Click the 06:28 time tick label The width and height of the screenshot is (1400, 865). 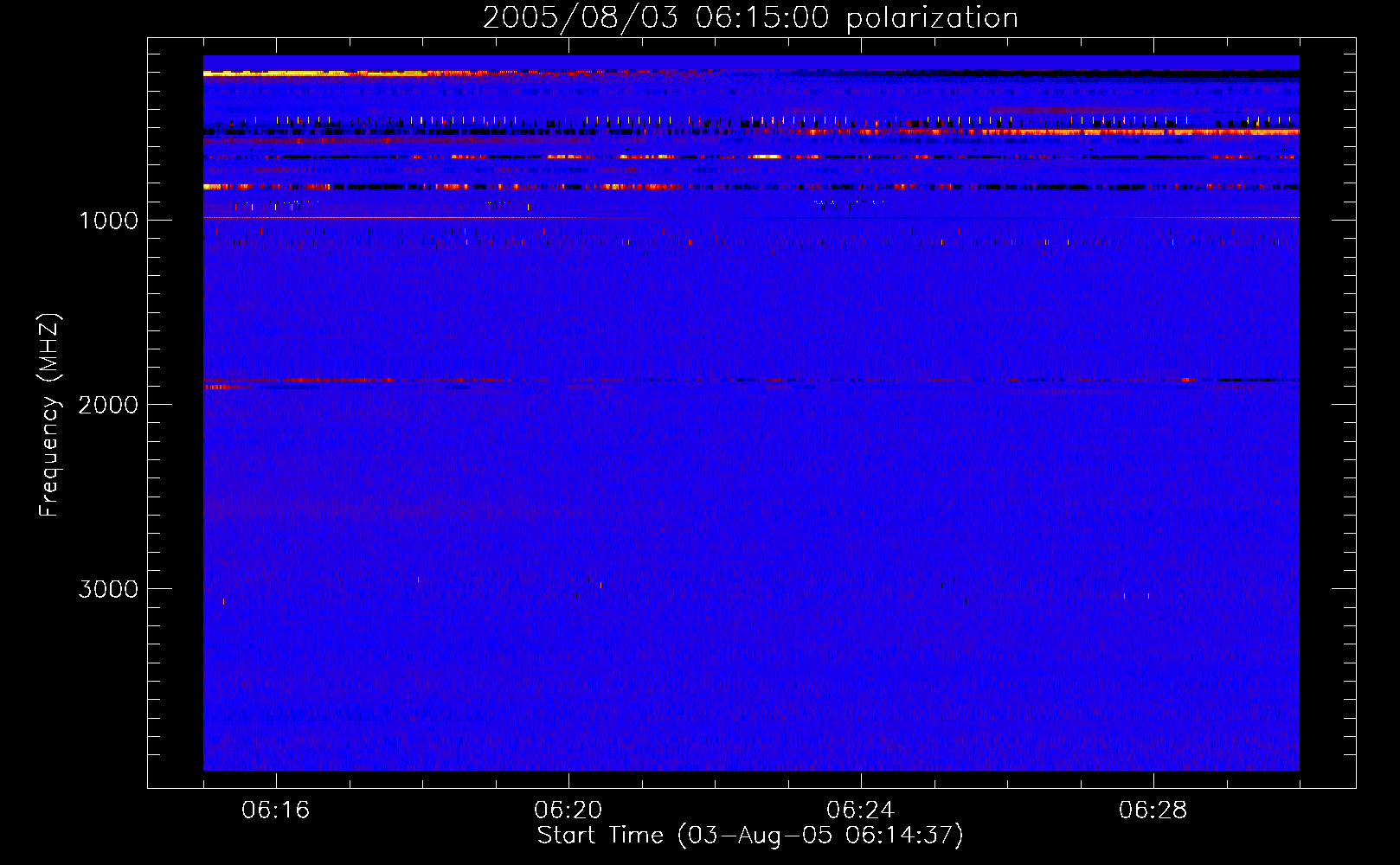1153,811
